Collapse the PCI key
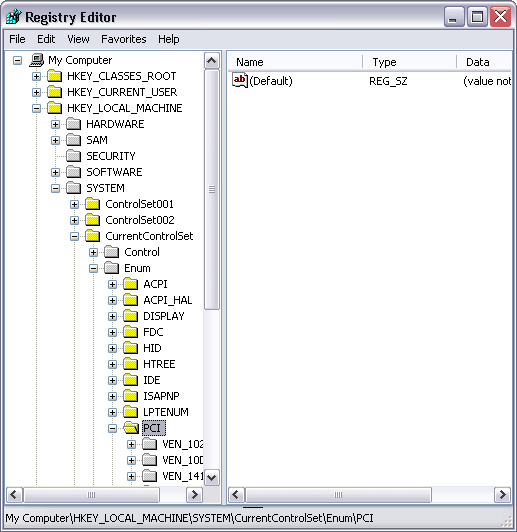 [112, 428]
